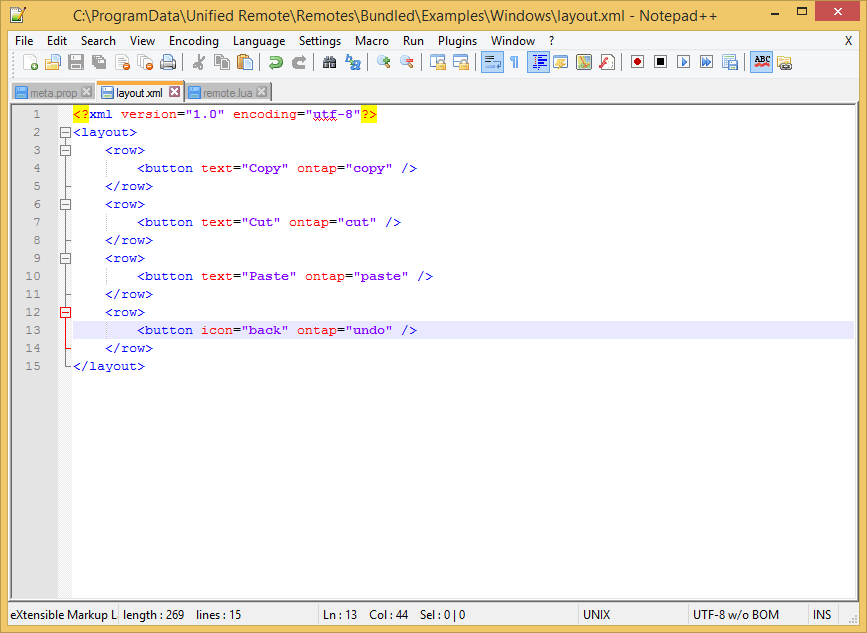Screen dimensions: 867x633
Task: Toggle synchronize horizontal scrolling icon
Action: (x=460, y=62)
